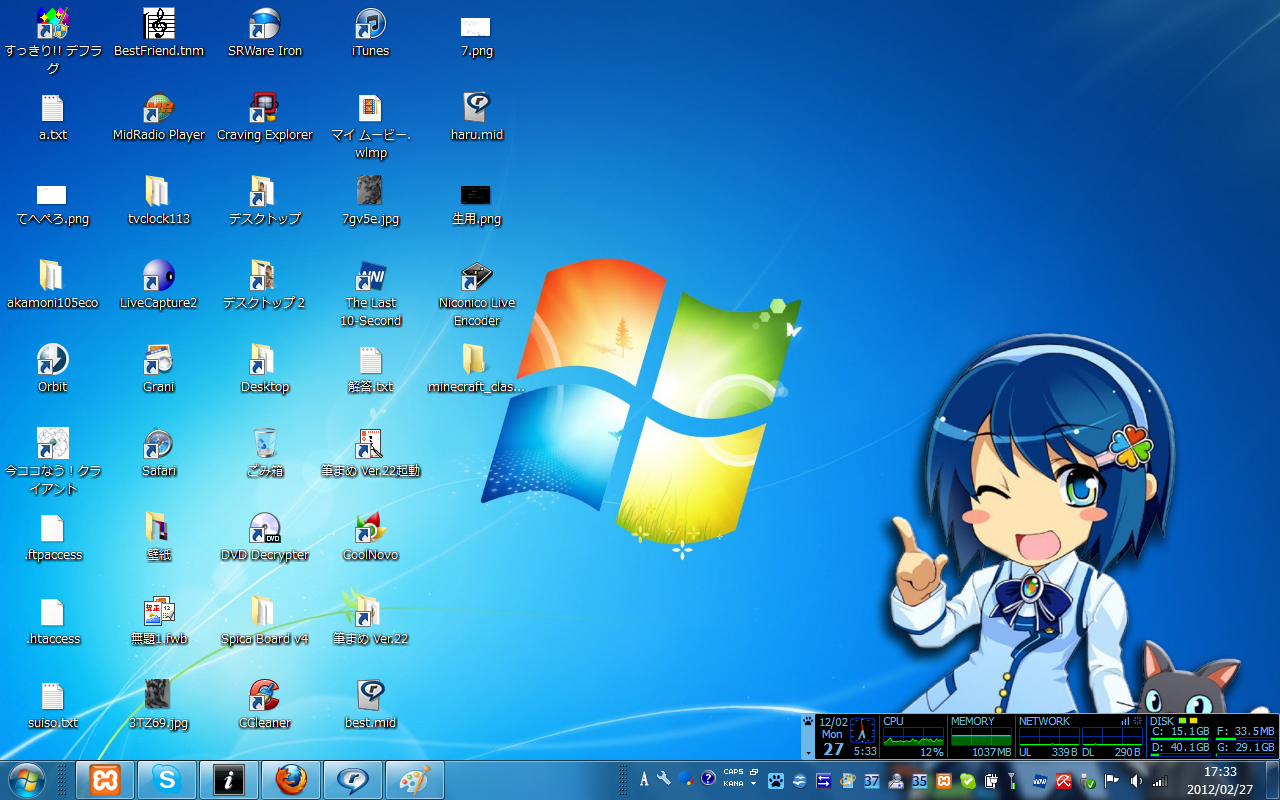This screenshot has width=1280, height=800.
Task: Open the language bar options arrow
Action: click(x=754, y=784)
